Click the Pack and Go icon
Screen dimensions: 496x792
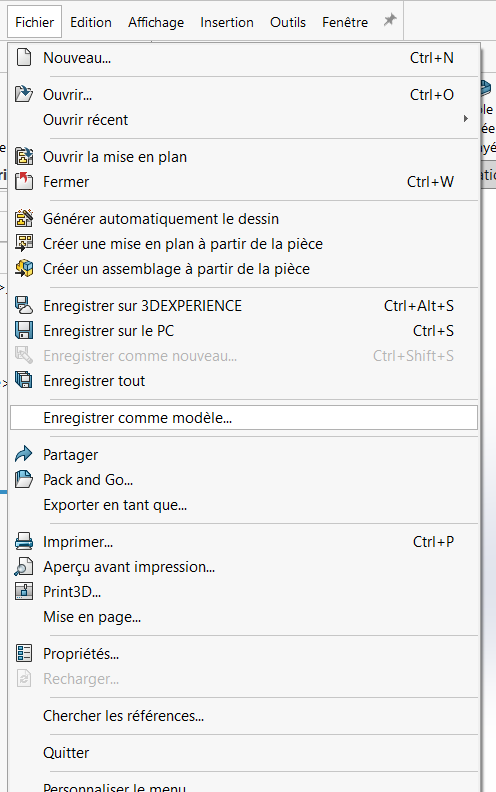tap(24, 479)
